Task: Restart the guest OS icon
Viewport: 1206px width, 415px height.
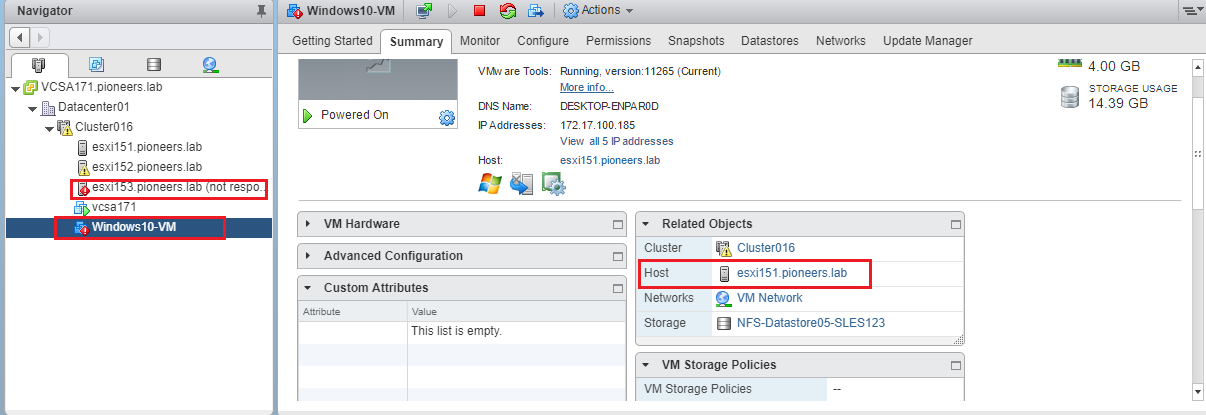Action: coord(507,11)
